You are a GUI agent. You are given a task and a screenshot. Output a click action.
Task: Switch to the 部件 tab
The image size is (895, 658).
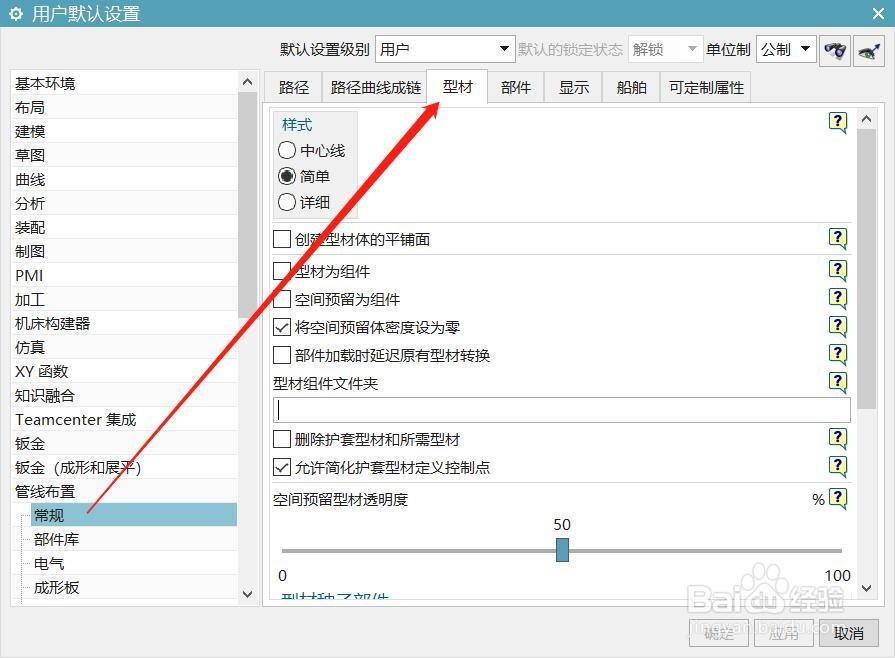pos(516,87)
